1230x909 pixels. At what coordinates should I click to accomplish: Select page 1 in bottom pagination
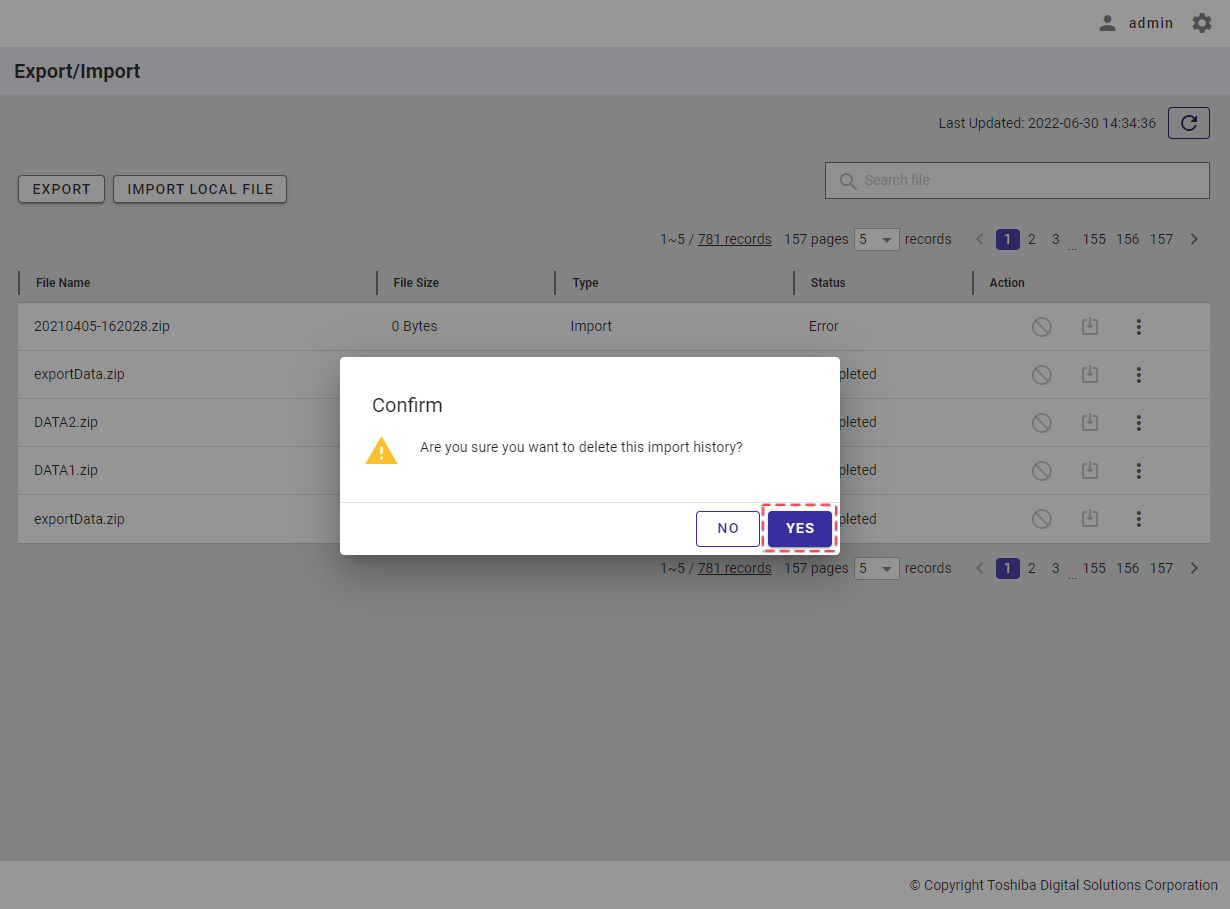click(1008, 568)
